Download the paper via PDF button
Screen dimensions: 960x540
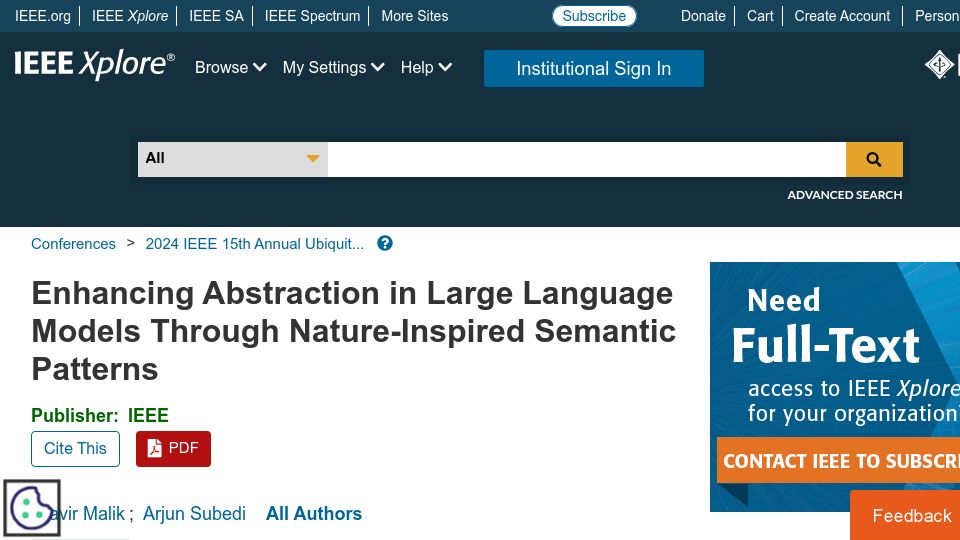[173, 449]
